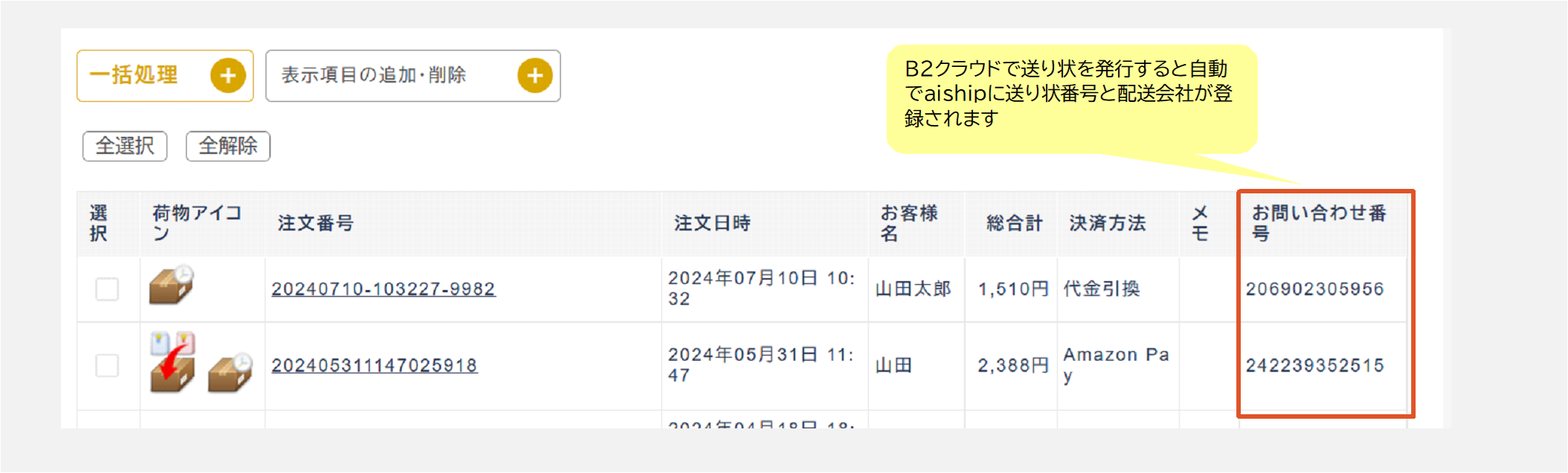
Task: Click the お問い合わせ番号 column header
Action: pos(1318,223)
